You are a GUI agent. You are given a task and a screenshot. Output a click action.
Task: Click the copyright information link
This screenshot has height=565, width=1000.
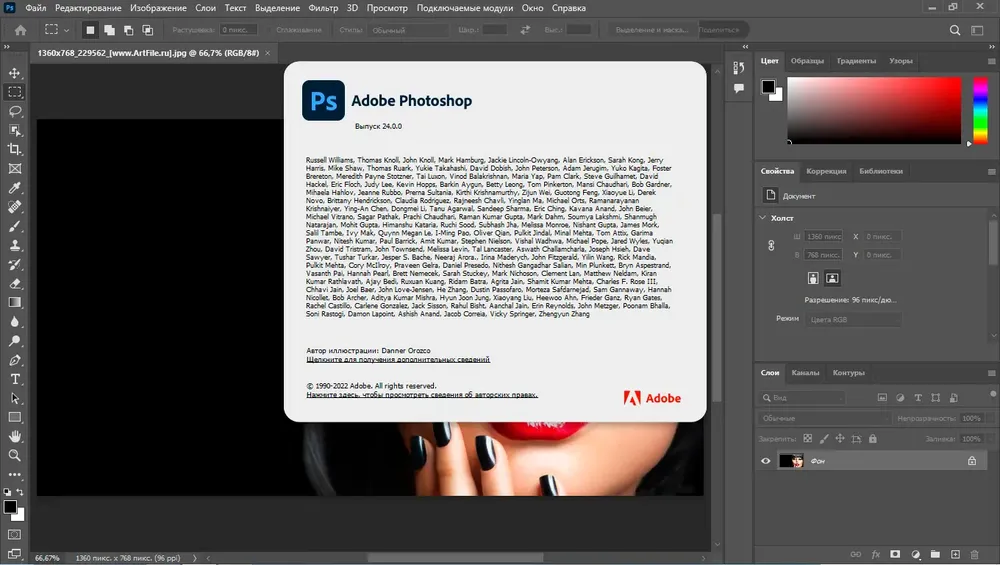click(422, 395)
